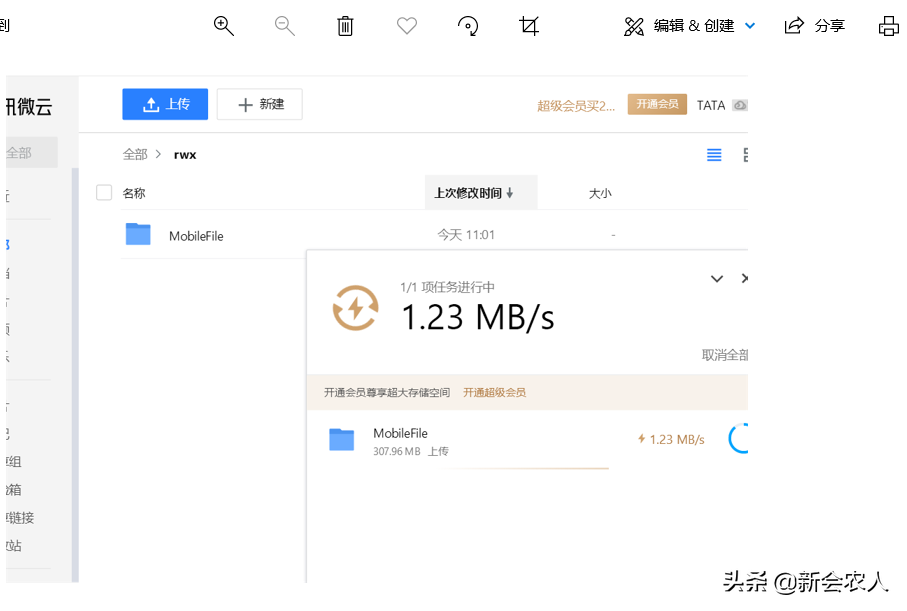Open the rwx breadcrumb folder

coord(185,155)
